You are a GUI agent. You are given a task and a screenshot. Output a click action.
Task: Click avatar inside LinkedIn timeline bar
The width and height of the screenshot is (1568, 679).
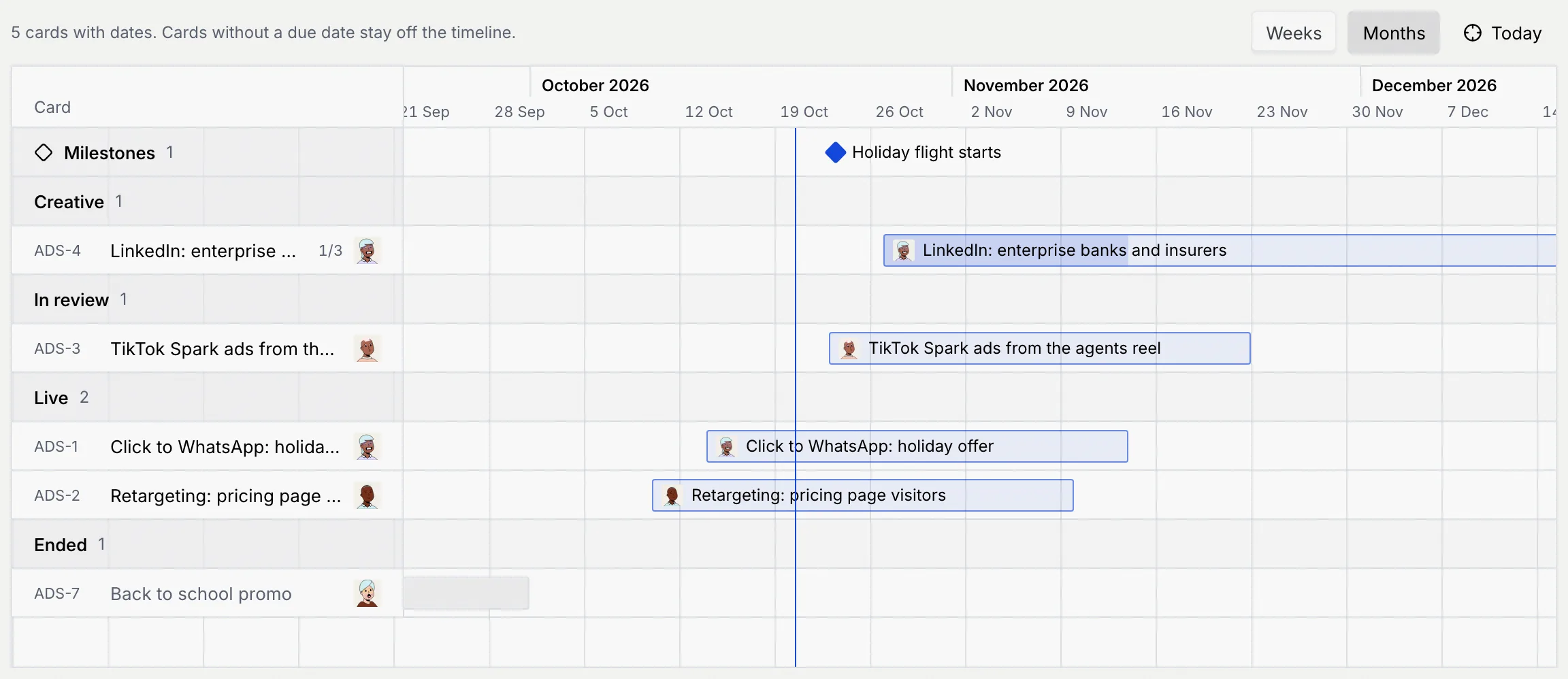pyautogui.click(x=904, y=250)
